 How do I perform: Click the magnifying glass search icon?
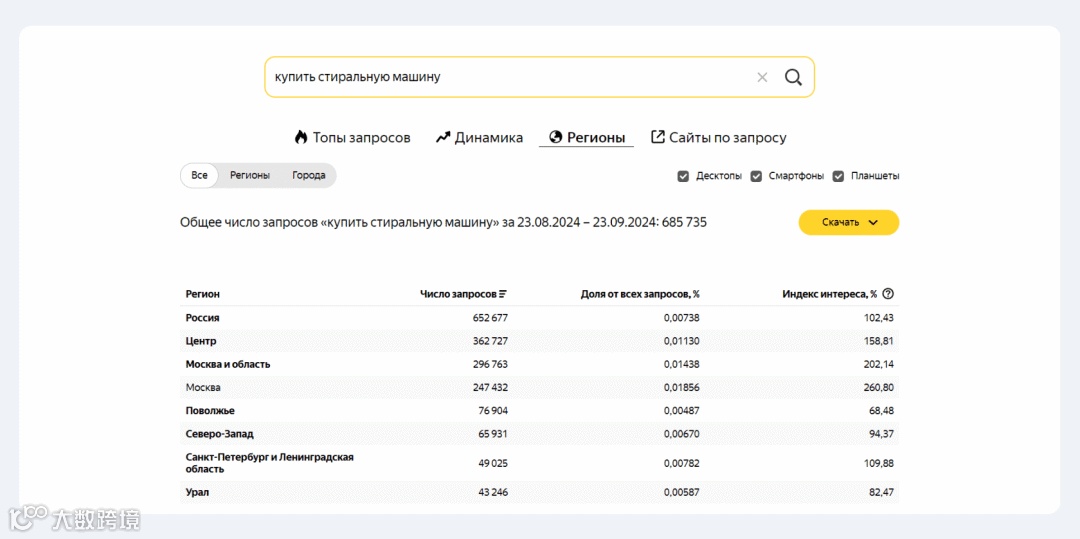coord(793,77)
